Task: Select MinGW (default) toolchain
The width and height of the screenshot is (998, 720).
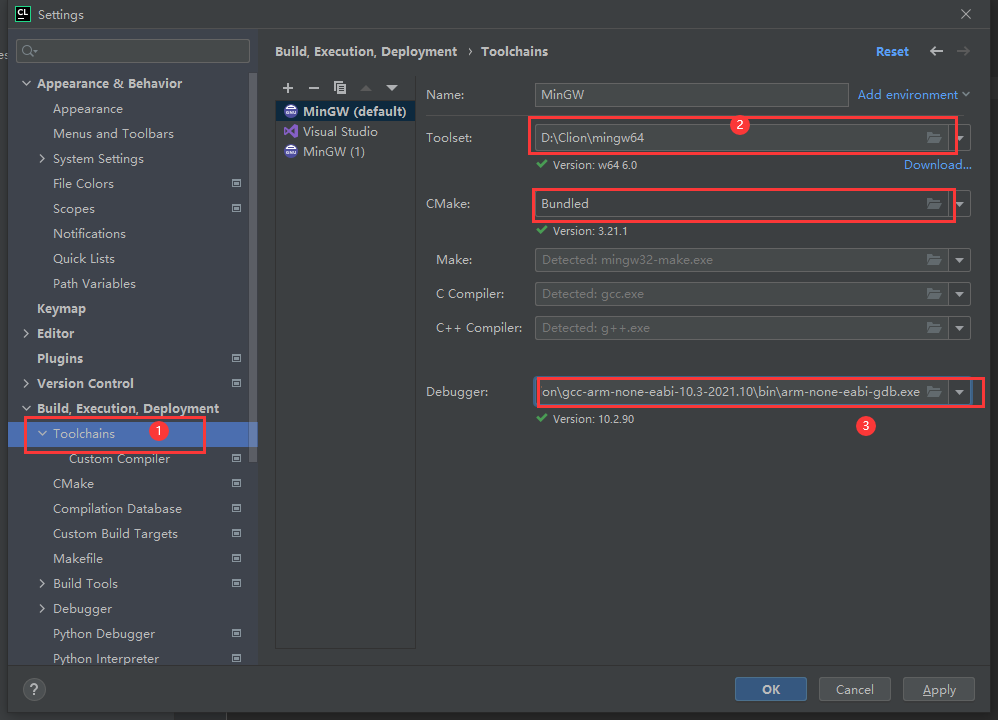Action: click(x=346, y=111)
